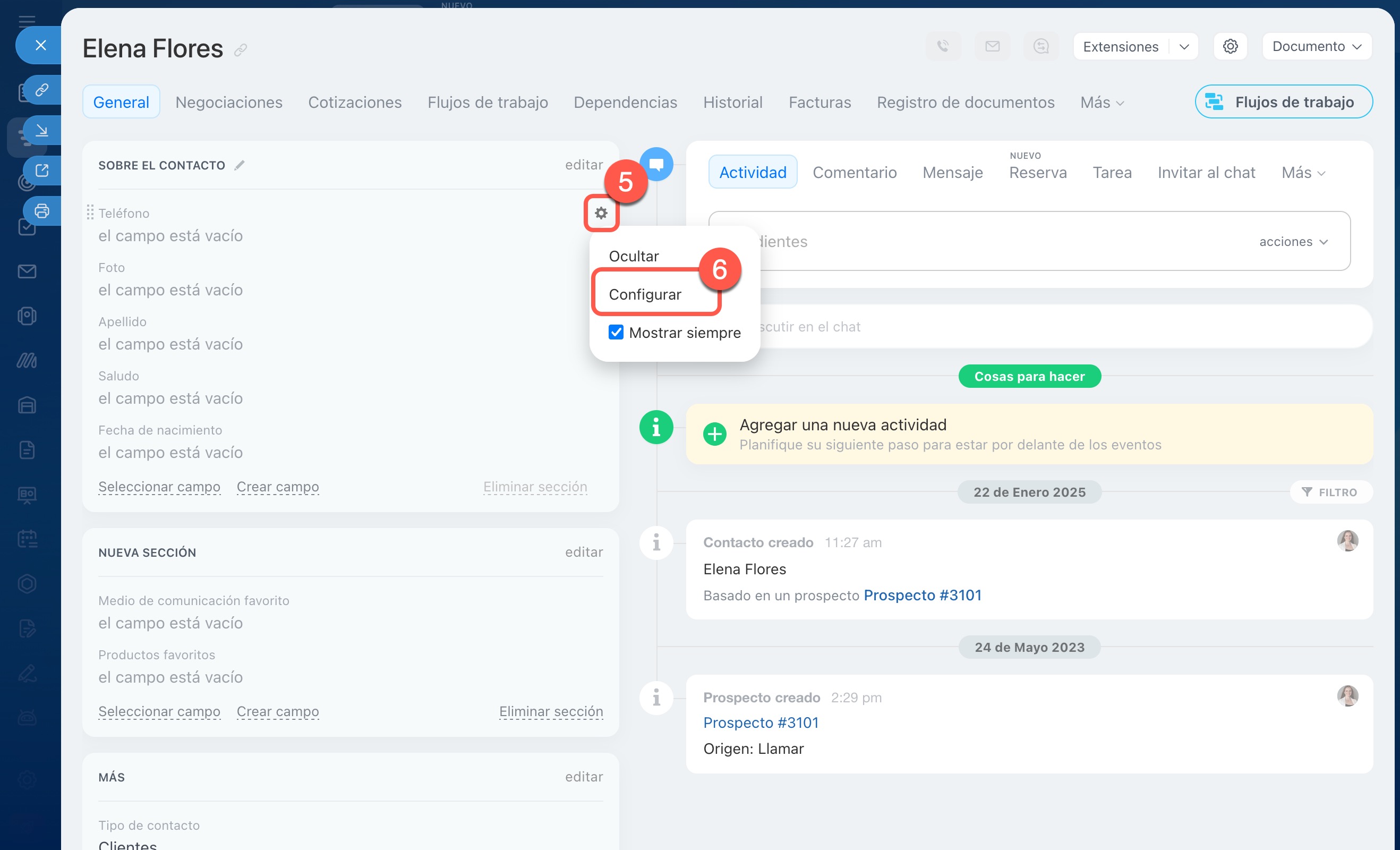Select Configurar in the field menu
Screen dimensions: 1400x850
click(644, 294)
